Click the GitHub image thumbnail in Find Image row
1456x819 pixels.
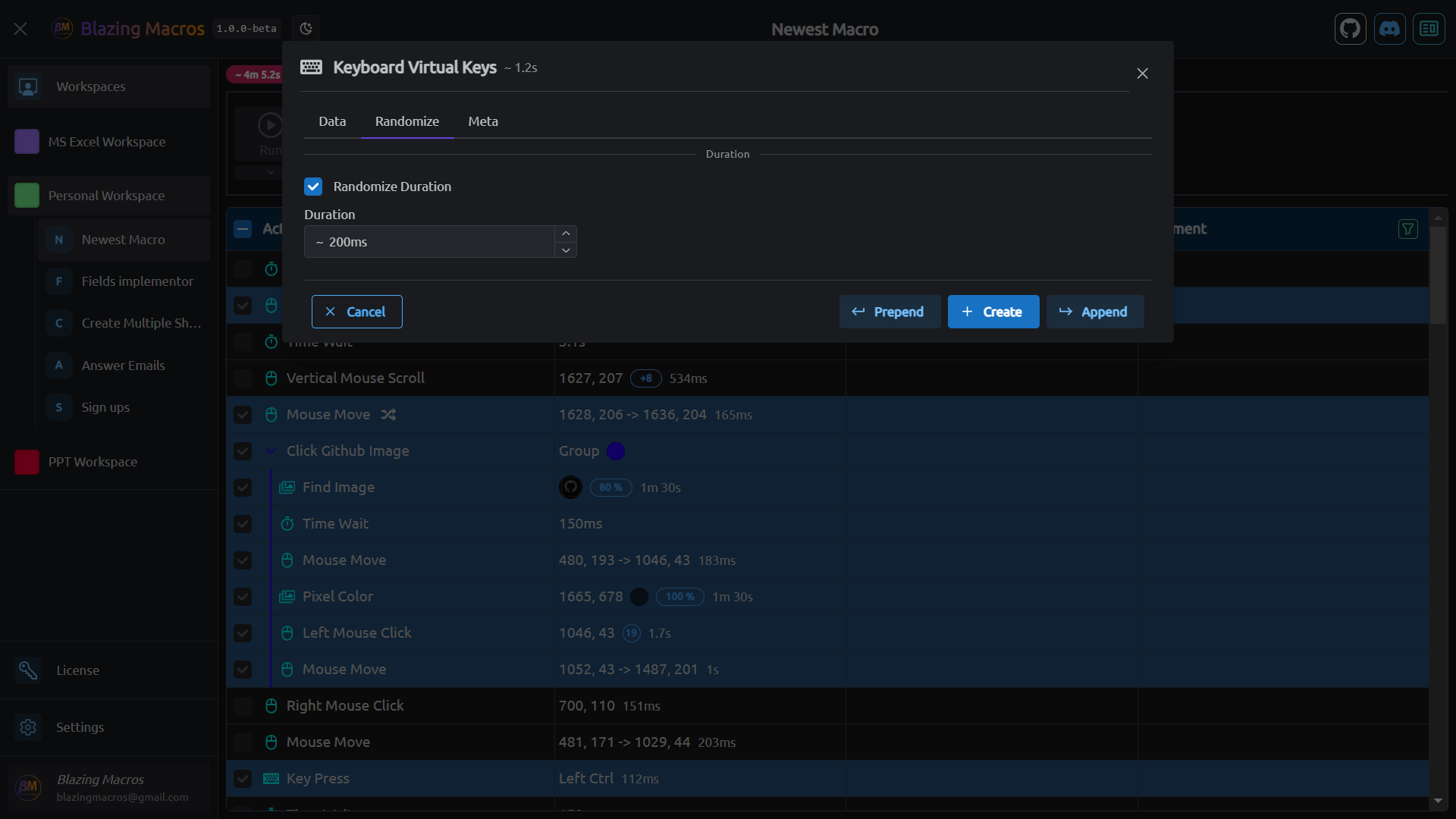tap(570, 488)
